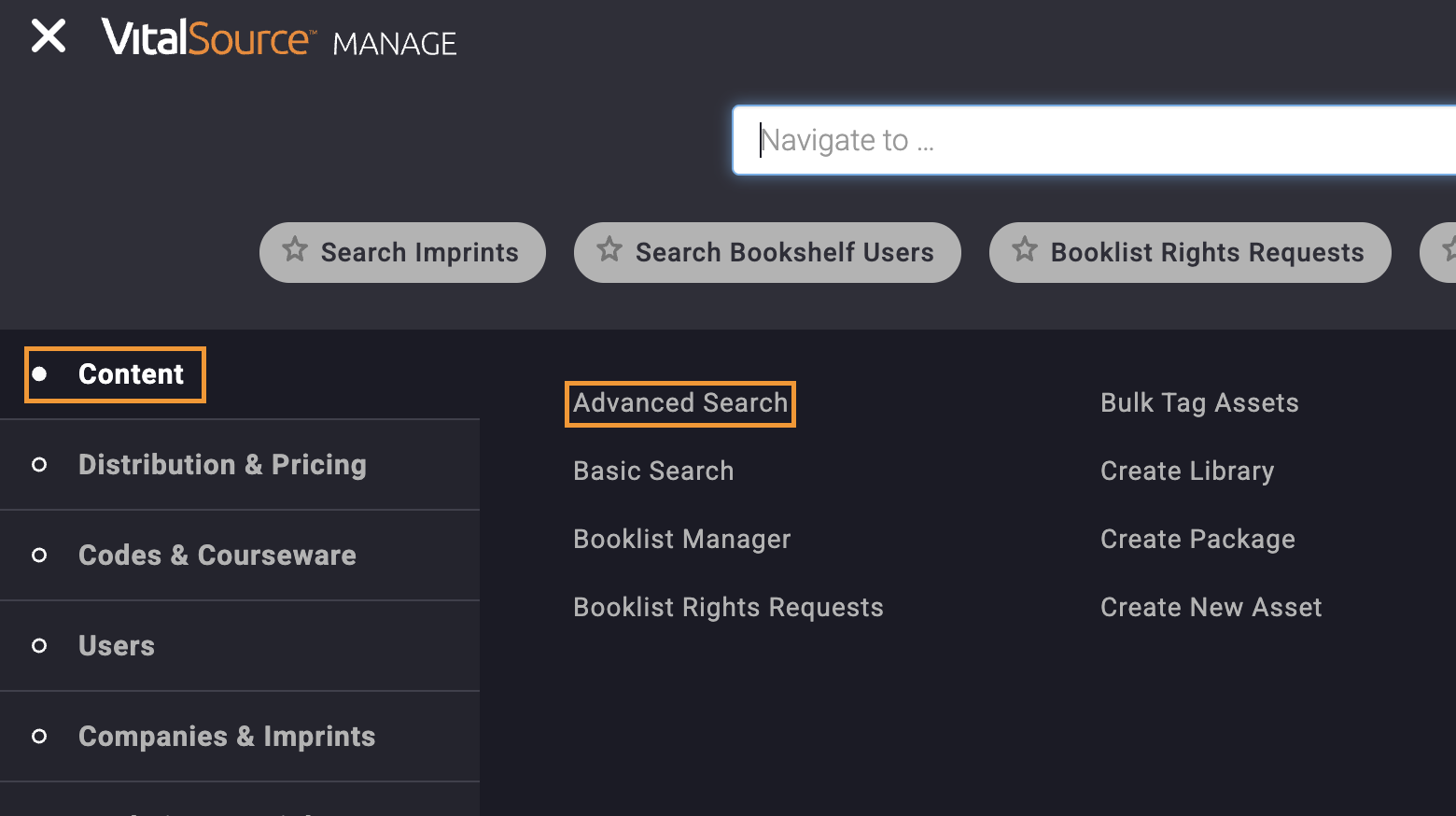Click the star icon on Search Imprints shortcut

[296, 250]
